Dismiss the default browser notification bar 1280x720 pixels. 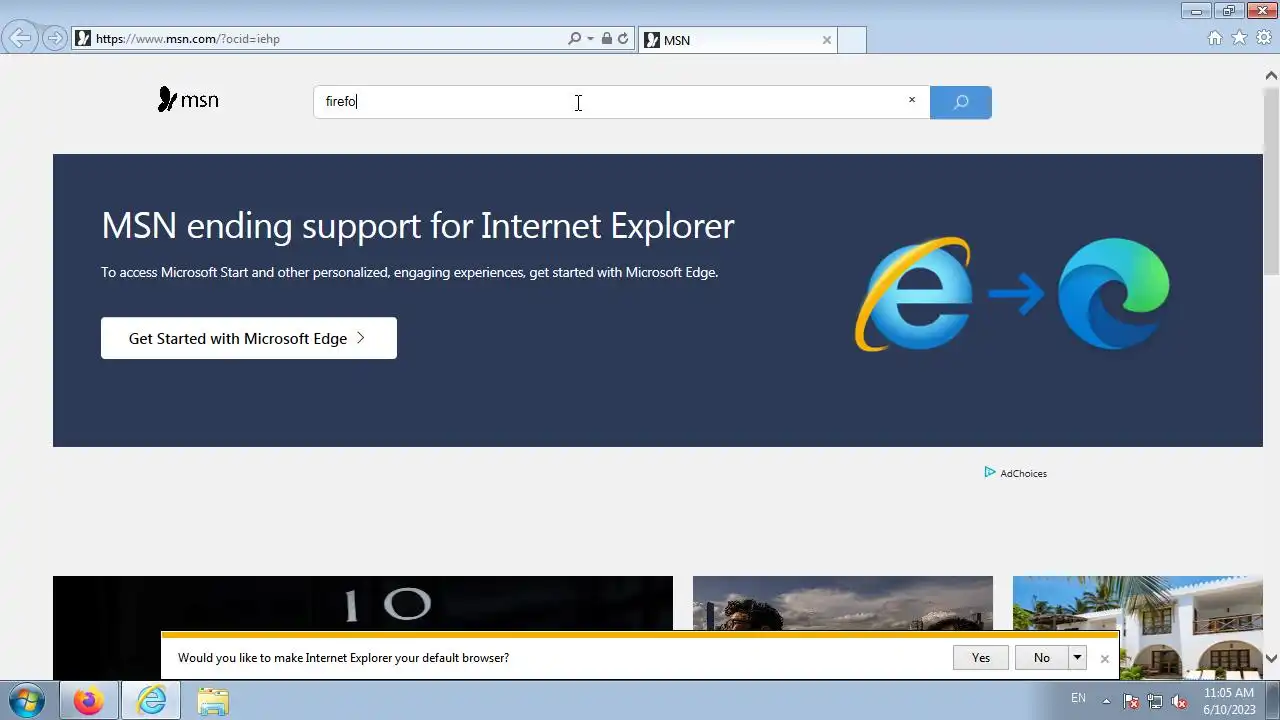click(x=1105, y=659)
